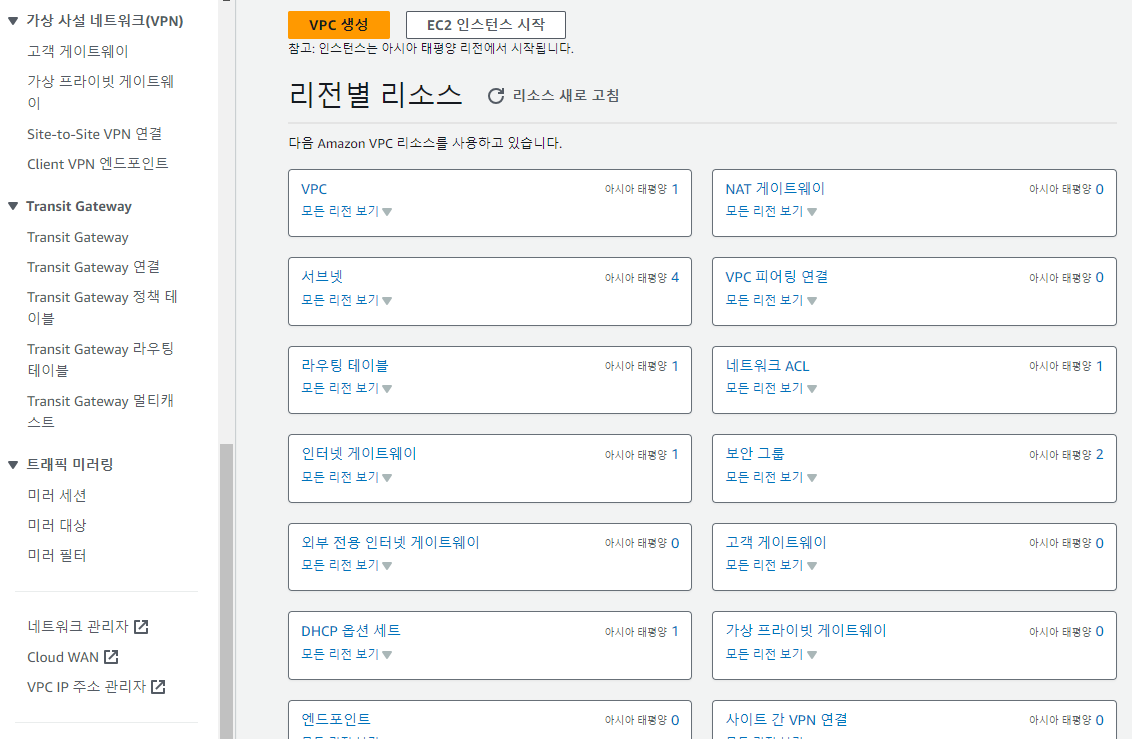This screenshot has height=739, width=1132.
Task: Click the 아시아 태평양 1 count on 네트워크 ACL card
Action: pos(1066,366)
